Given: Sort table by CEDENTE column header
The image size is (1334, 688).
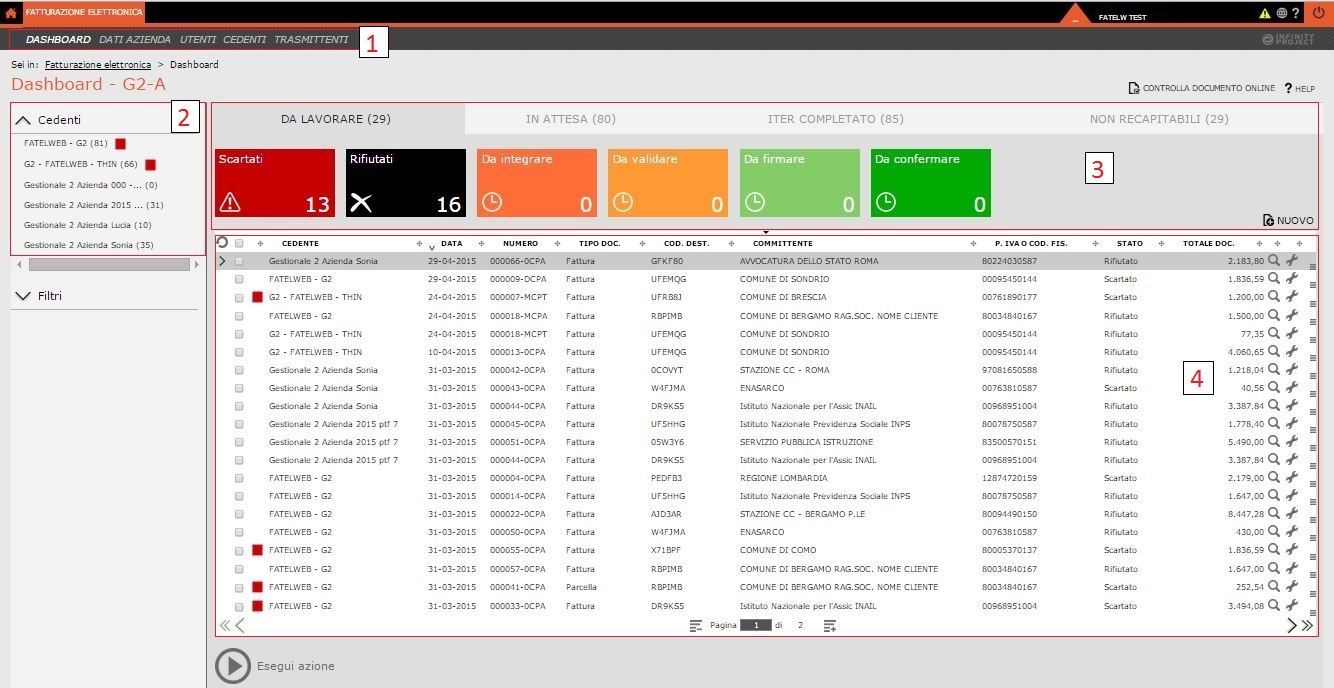Looking at the screenshot, I should click(300, 243).
